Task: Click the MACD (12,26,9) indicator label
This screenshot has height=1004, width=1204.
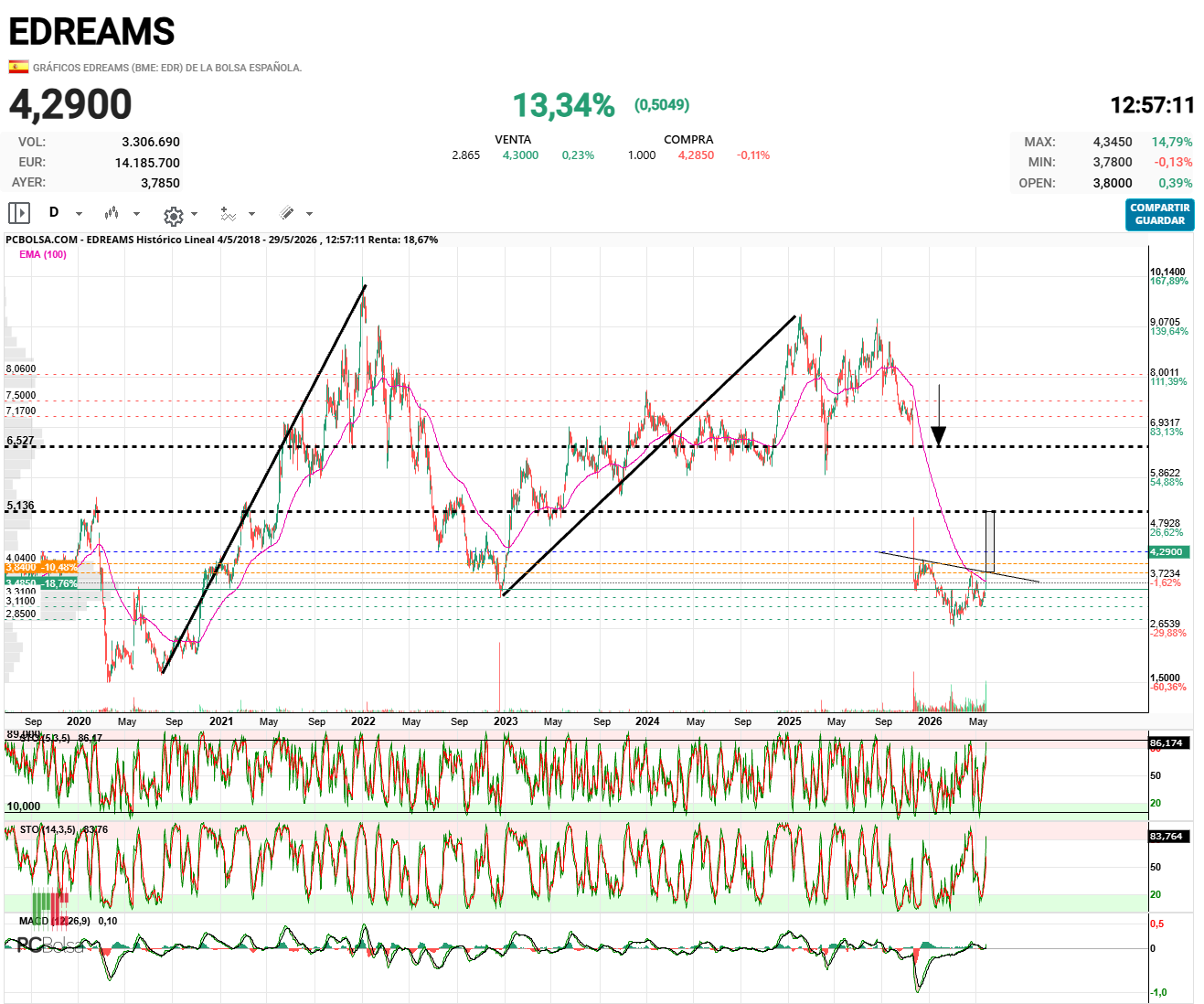Action: pos(68,921)
